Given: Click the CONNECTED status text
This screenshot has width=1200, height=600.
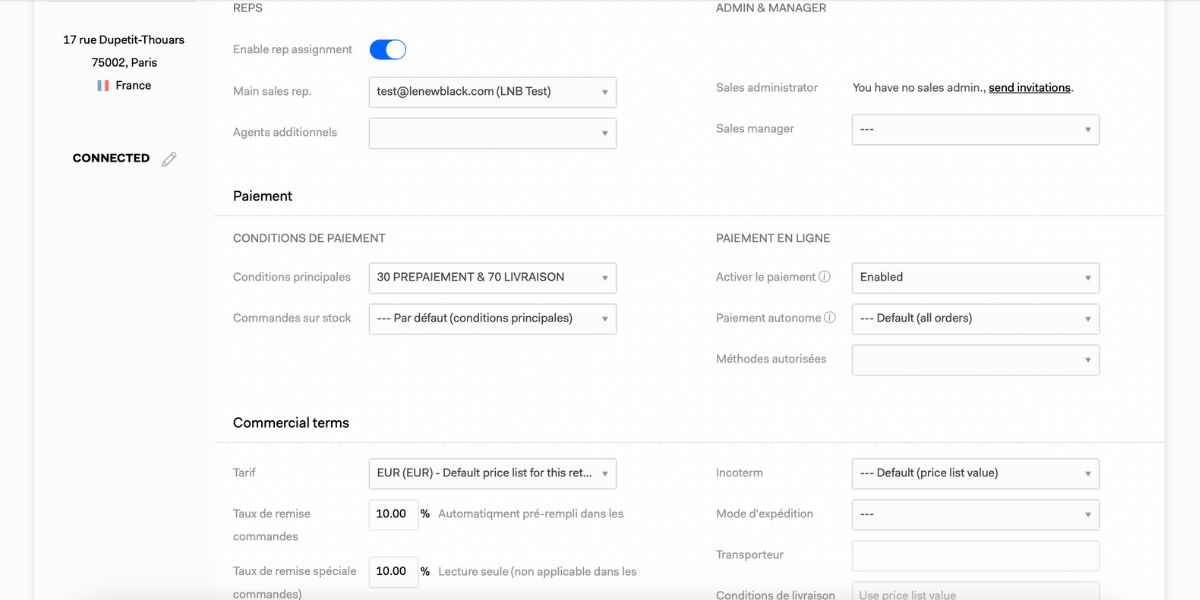Looking at the screenshot, I should click(x=111, y=158).
